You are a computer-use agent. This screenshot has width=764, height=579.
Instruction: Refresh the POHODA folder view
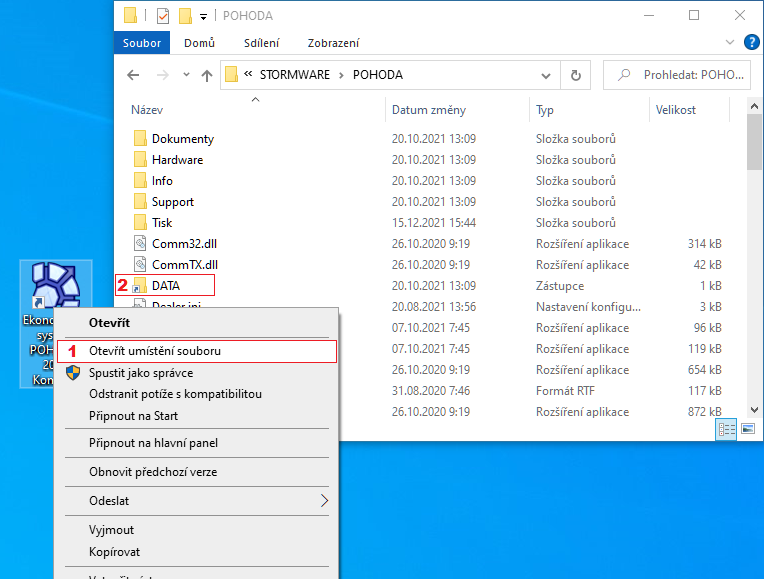[x=575, y=75]
